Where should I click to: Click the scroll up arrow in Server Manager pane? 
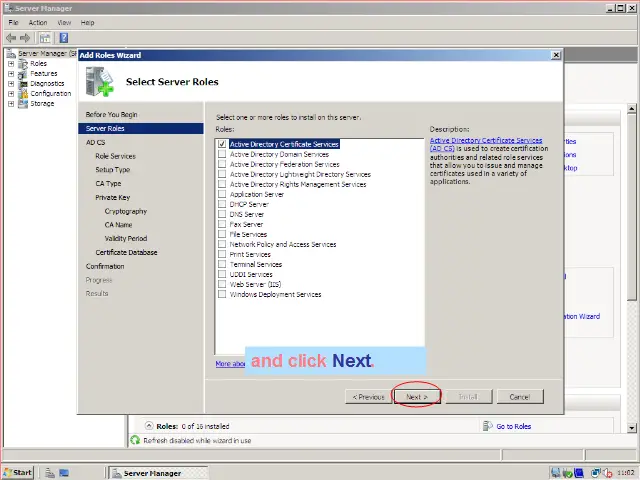click(x=631, y=109)
